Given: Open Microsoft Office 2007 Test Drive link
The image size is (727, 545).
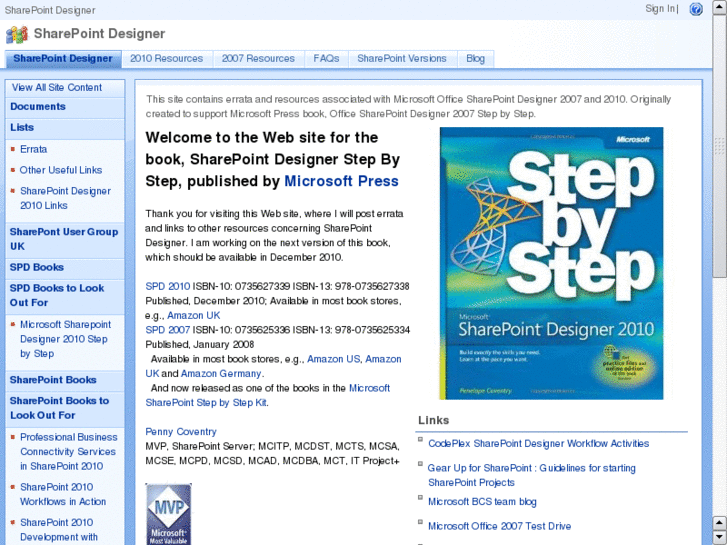Looking at the screenshot, I should coord(499,526).
